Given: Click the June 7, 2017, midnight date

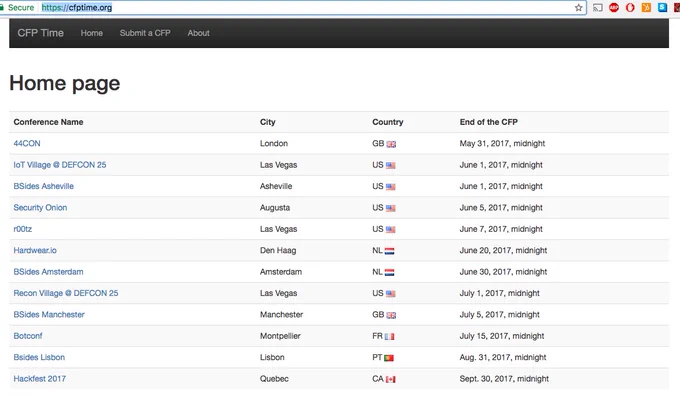Looking at the screenshot, I should [x=501, y=229].
